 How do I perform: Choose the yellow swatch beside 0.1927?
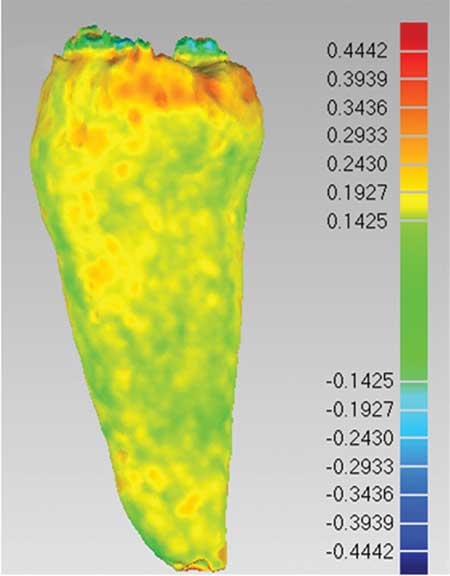click(414, 206)
